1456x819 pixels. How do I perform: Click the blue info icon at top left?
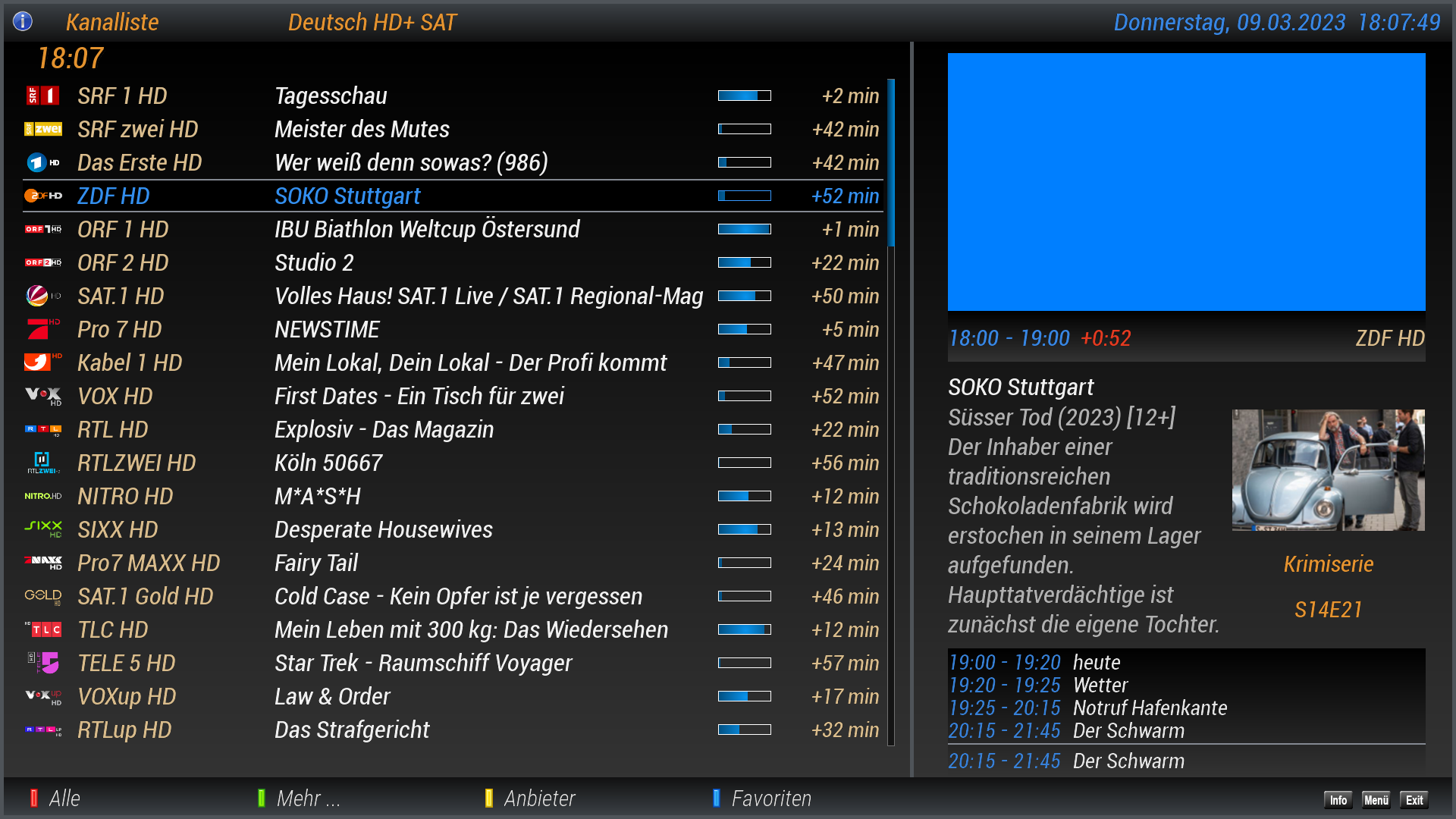(x=23, y=21)
